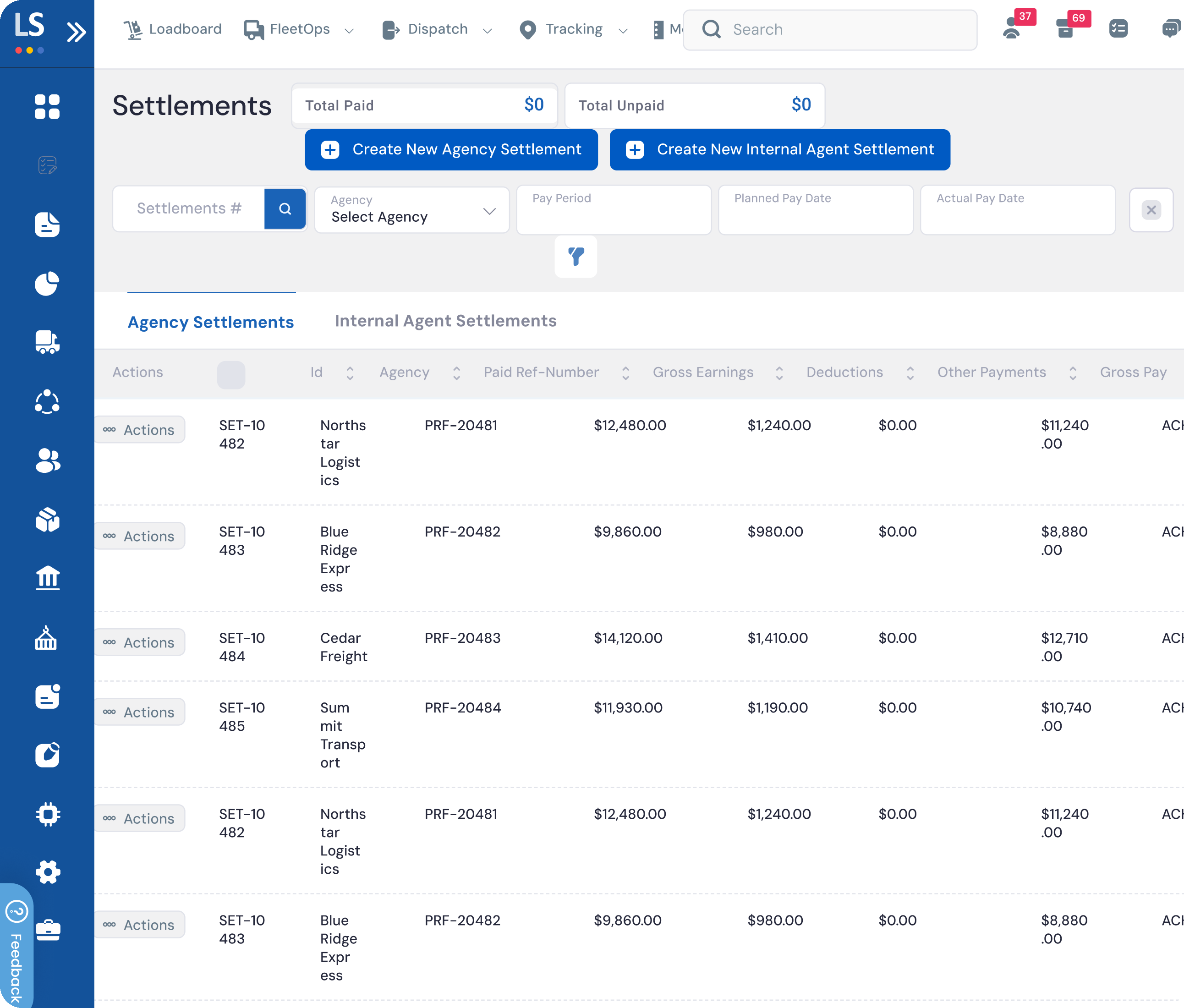Viewport: 1184px width, 1008px height.
Task: Expand the FleetOps menu chevron
Action: point(349,30)
